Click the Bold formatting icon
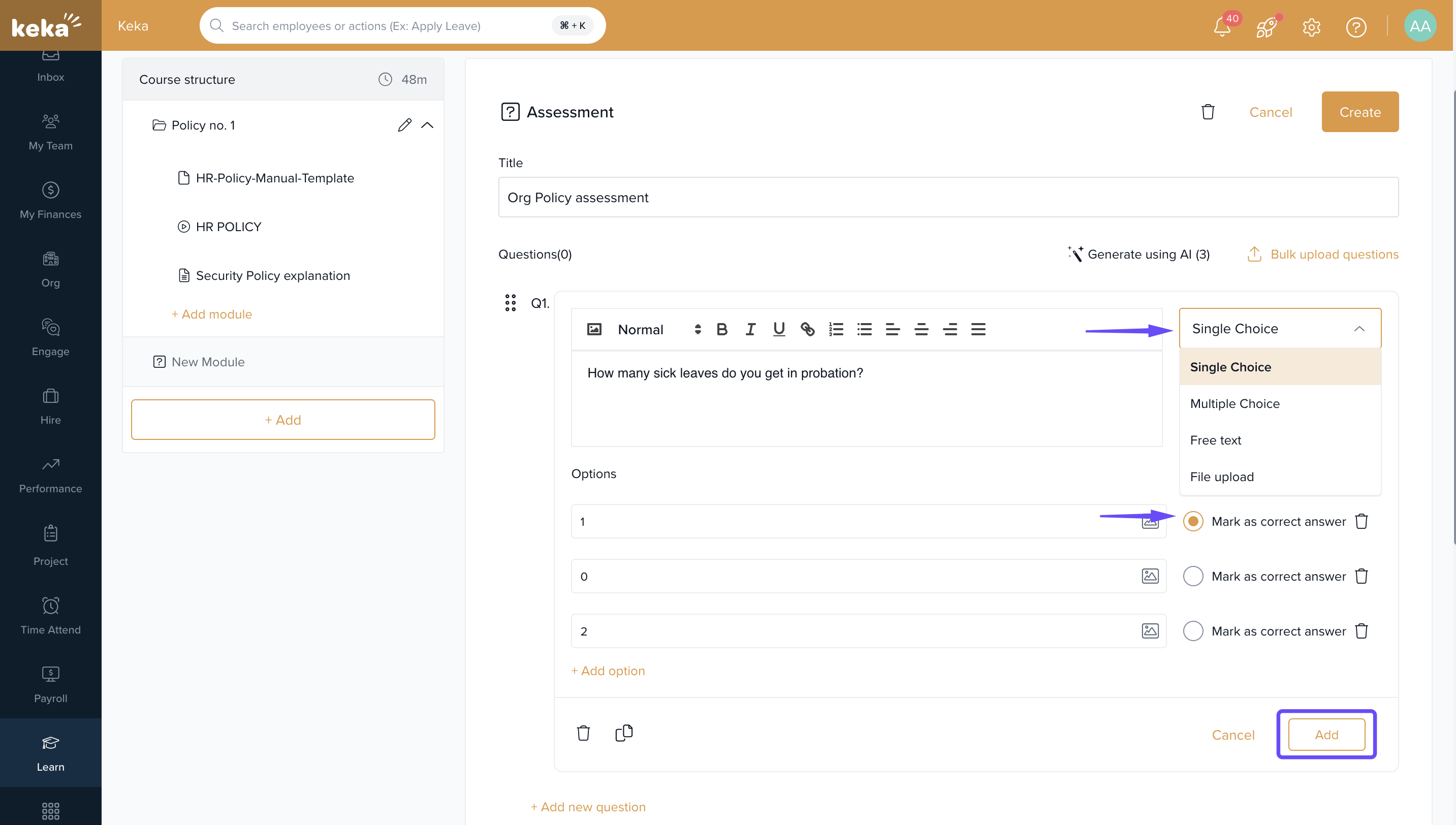Viewport: 1456px width, 825px height. tap(722, 329)
